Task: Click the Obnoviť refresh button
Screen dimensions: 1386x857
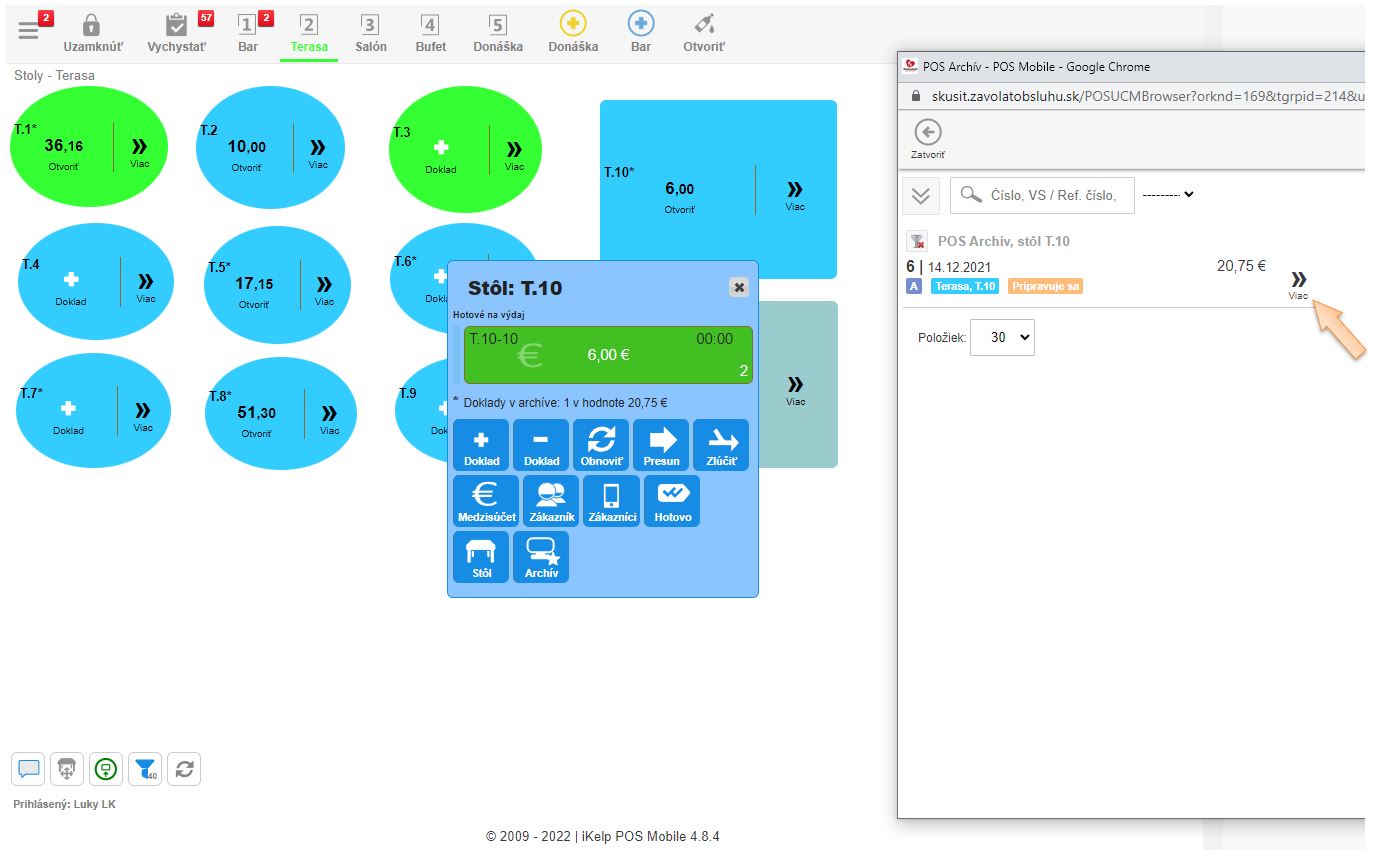Action: [601, 445]
